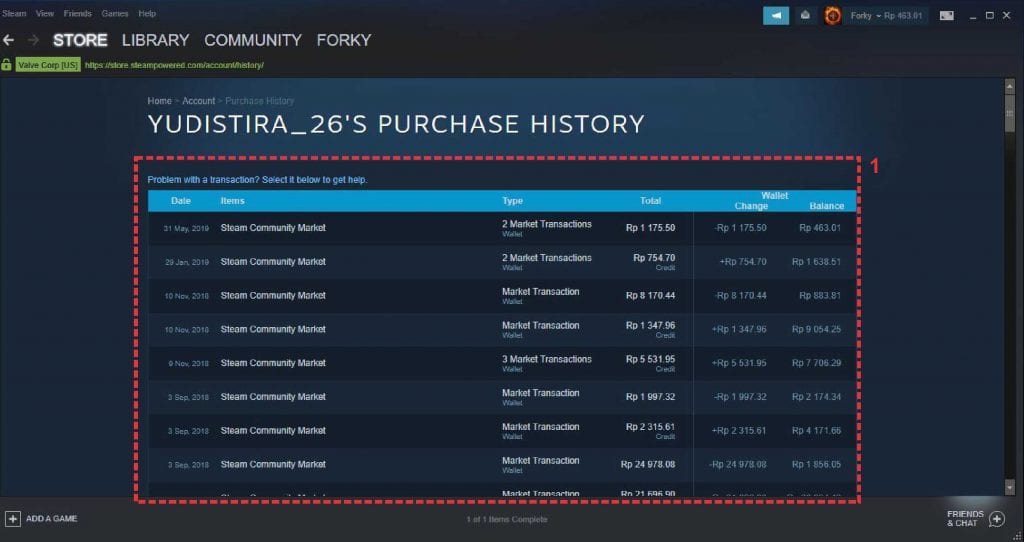Follow the Home breadcrumb link
Image resolution: width=1024 pixels, height=542 pixels.
point(159,101)
